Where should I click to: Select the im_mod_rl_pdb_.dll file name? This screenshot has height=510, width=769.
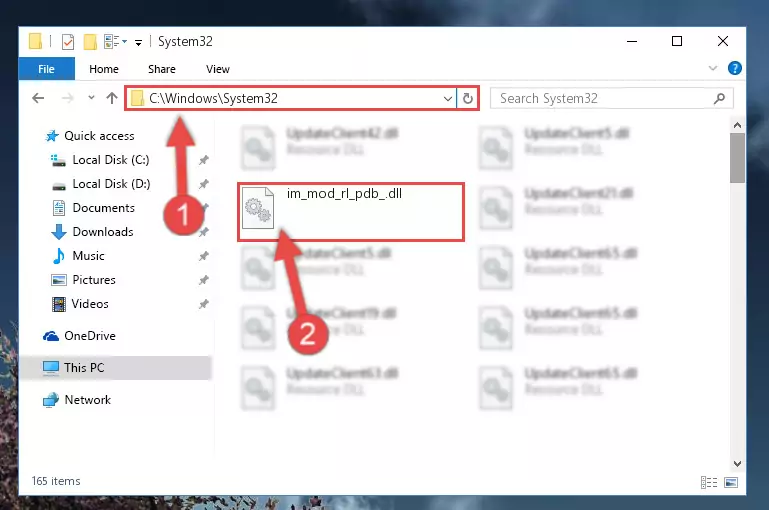coord(344,194)
